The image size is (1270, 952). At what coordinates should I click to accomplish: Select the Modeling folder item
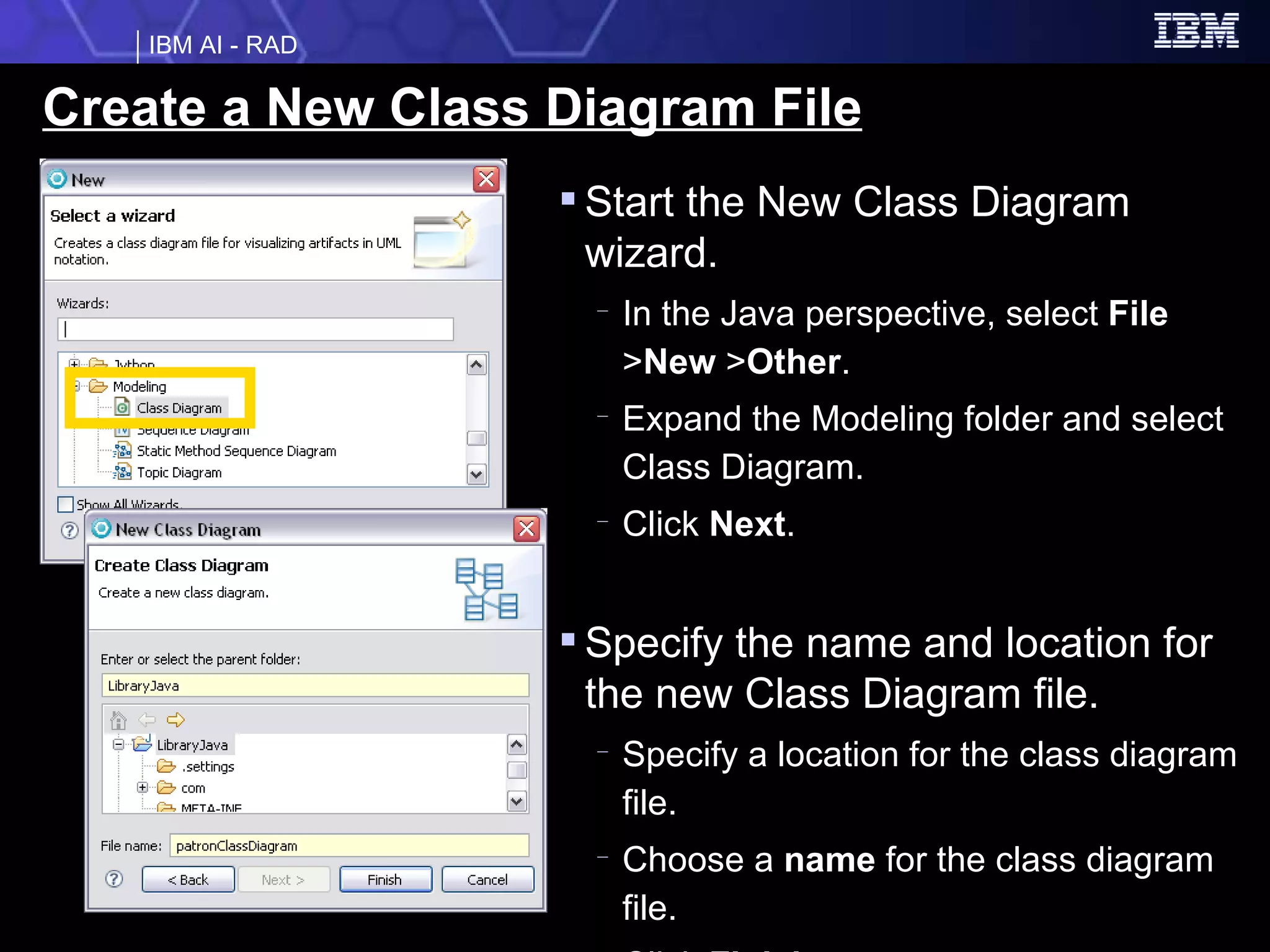[140, 387]
